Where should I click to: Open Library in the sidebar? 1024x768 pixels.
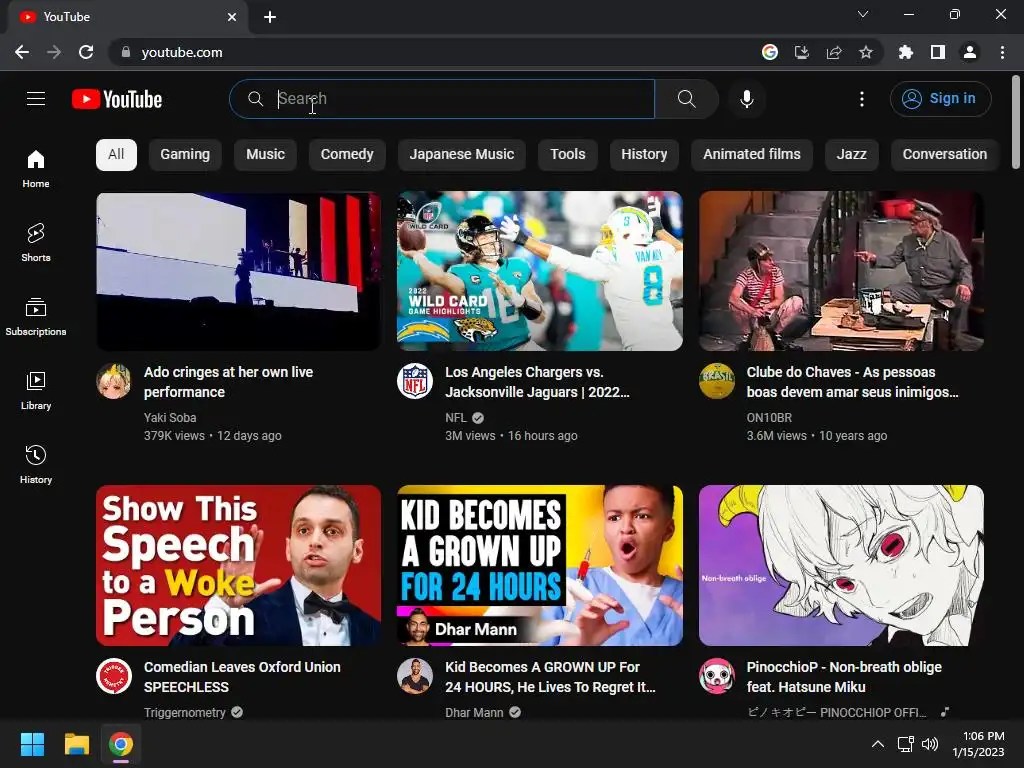pyautogui.click(x=36, y=390)
